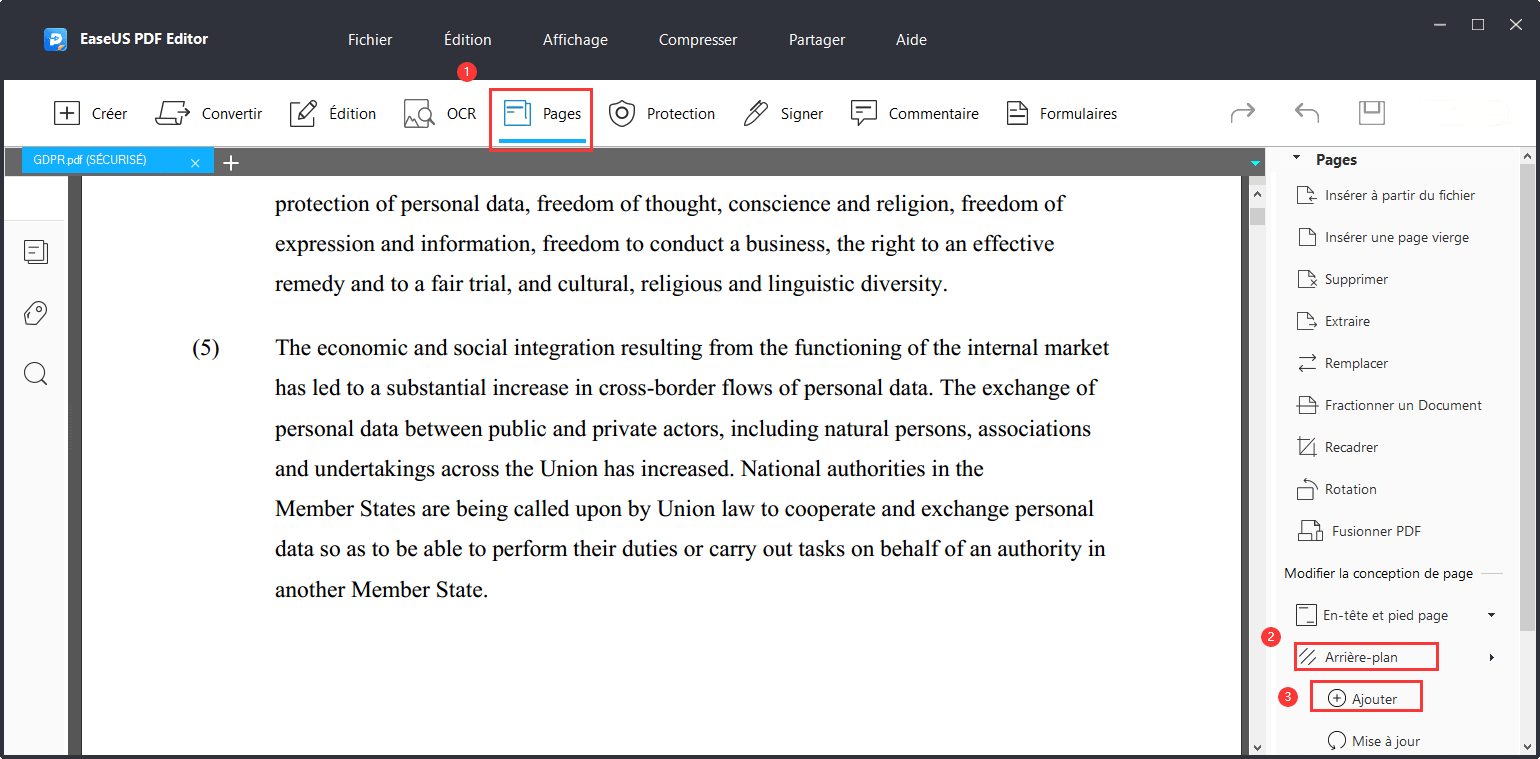Switch to the Pages tool
This screenshot has width=1540, height=759.
tap(541, 113)
